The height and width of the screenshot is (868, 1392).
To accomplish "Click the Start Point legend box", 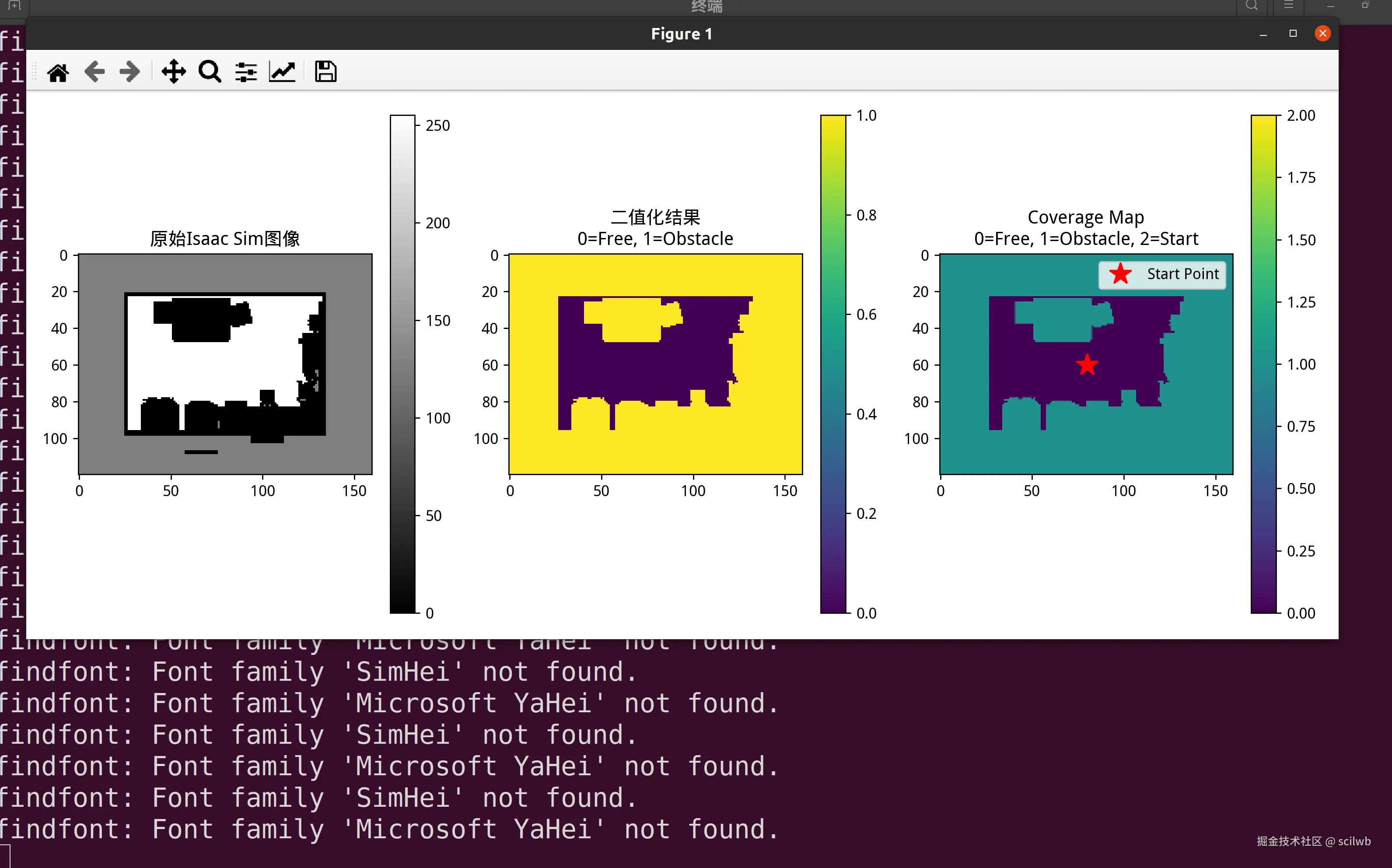I will 1162,274.
